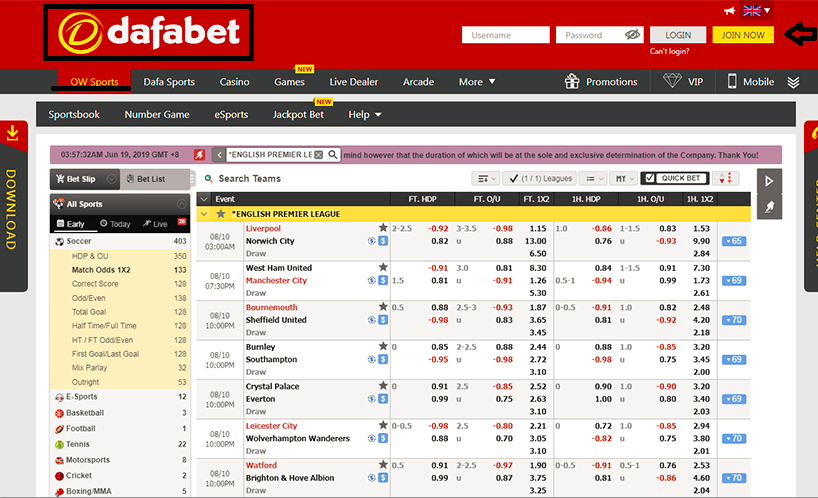This screenshot has height=498, width=818.
Task: Click the Basketball sport icon
Action: click(x=59, y=413)
